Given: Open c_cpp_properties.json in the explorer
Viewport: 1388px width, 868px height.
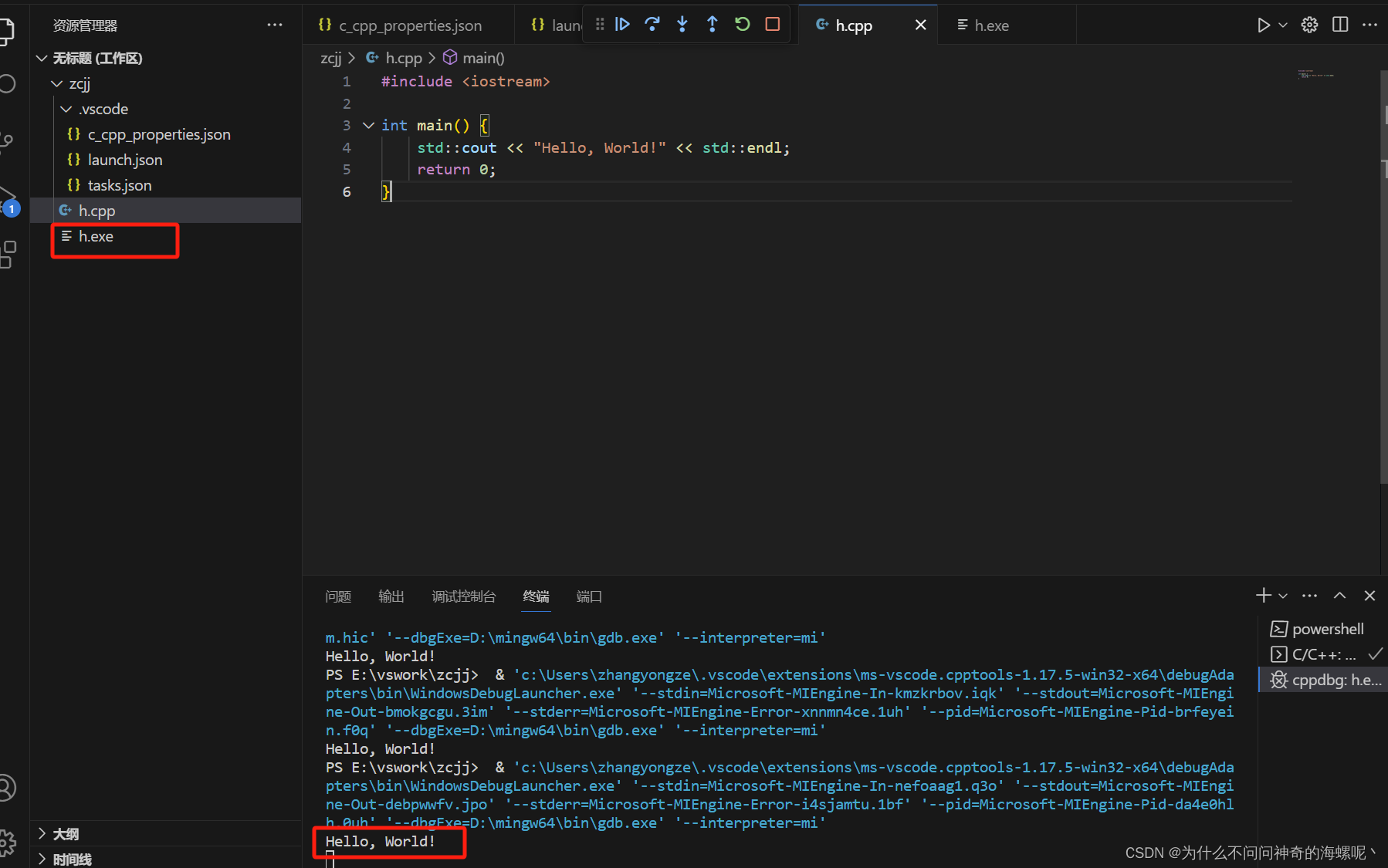Looking at the screenshot, I should (x=165, y=134).
